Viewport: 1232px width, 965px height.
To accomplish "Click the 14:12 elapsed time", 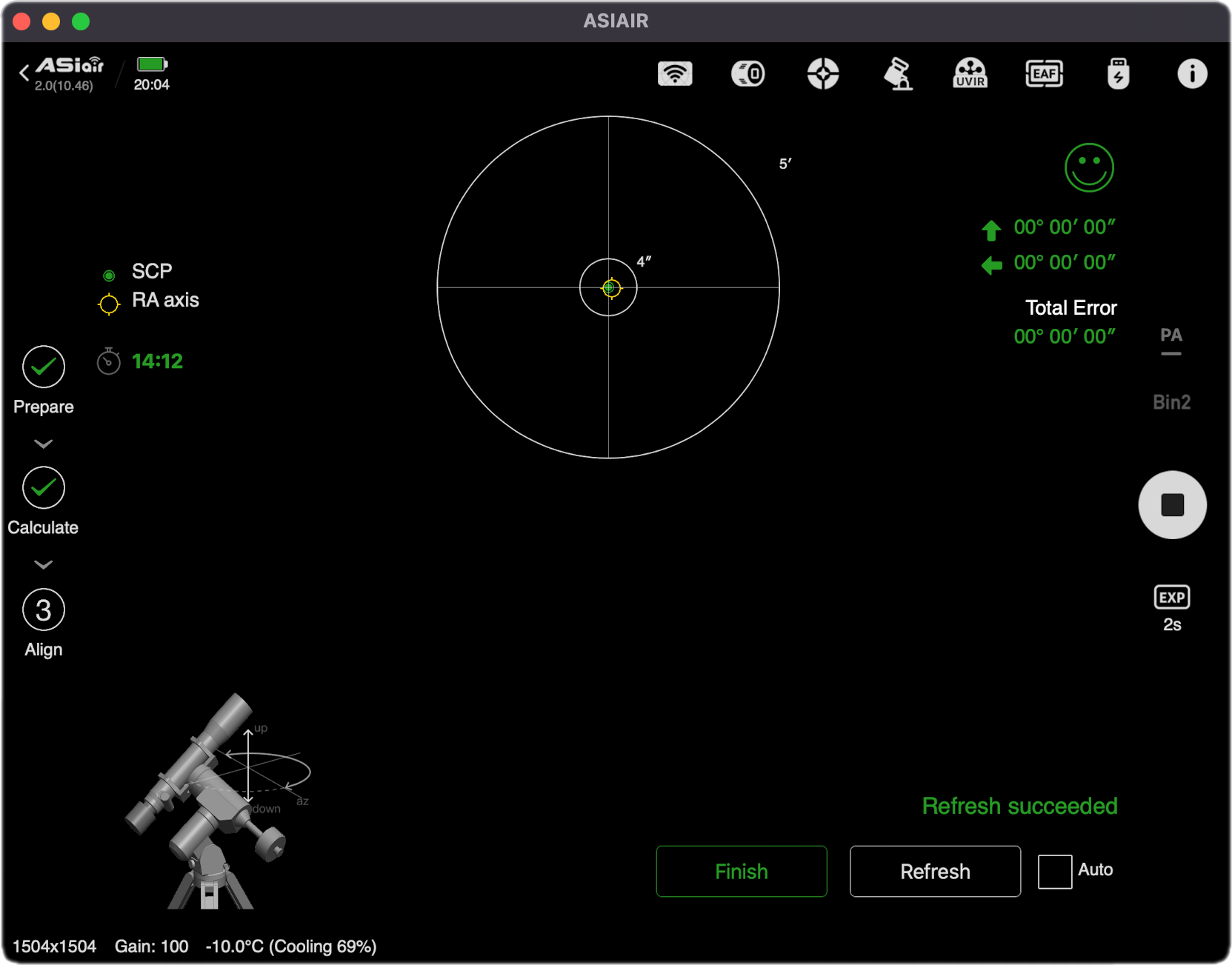I will tap(157, 361).
